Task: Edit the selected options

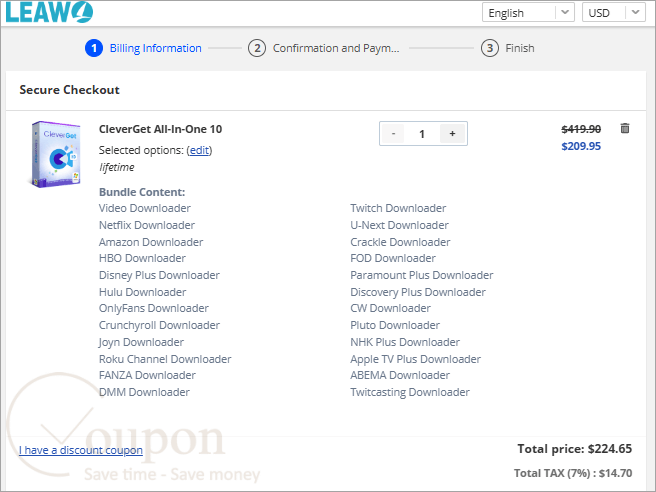Action: (x=199, y=150)
